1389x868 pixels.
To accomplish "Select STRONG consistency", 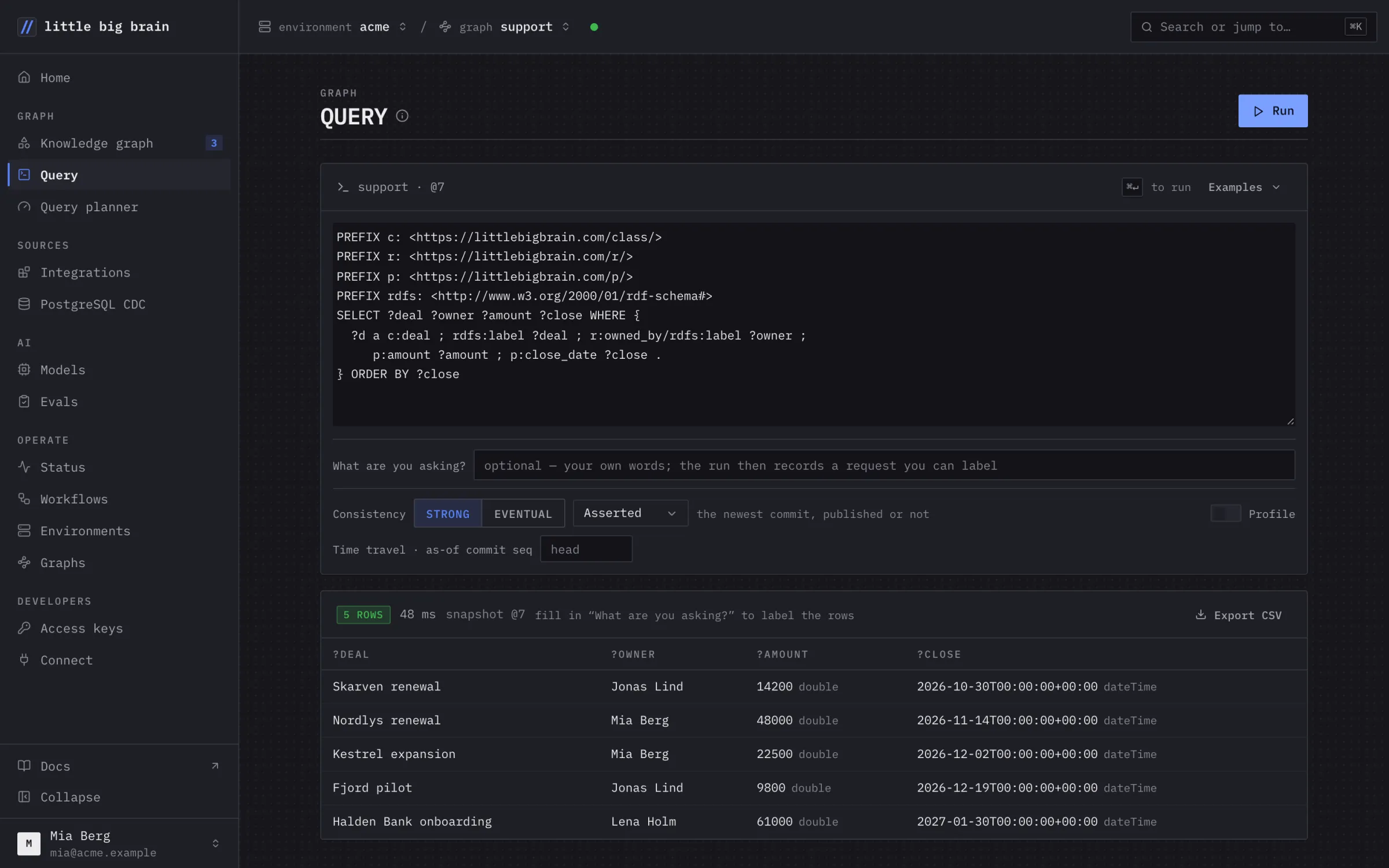I will [x=447, y=513].
